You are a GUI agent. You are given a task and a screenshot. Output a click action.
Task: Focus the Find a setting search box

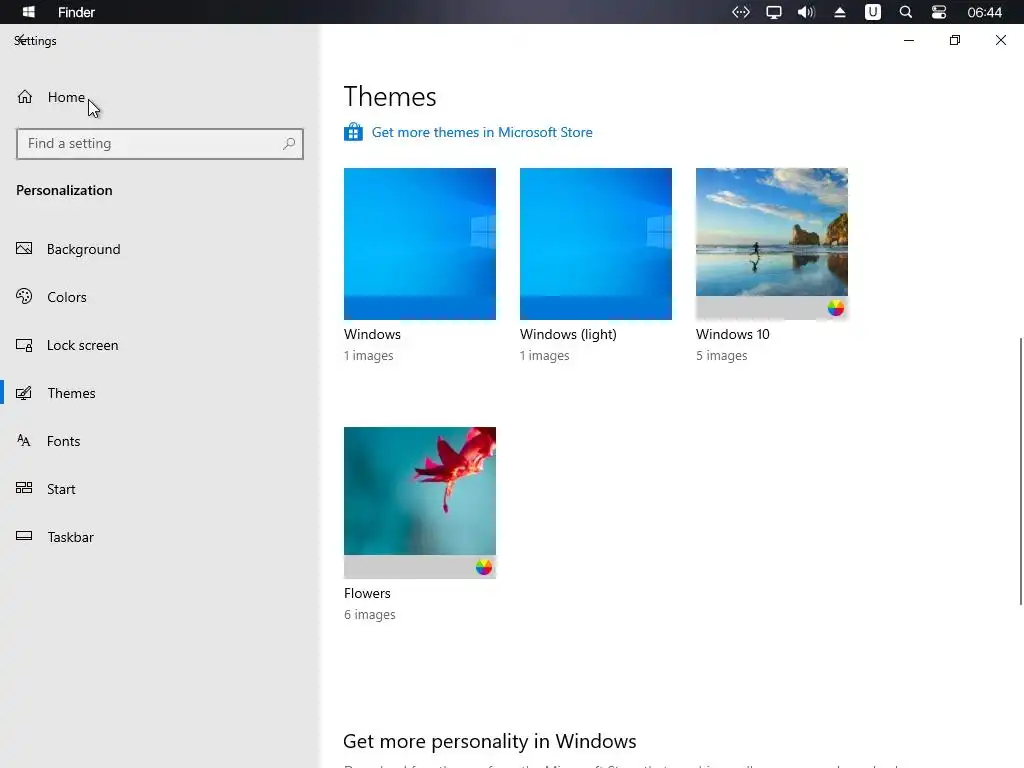tap(160, 144)
